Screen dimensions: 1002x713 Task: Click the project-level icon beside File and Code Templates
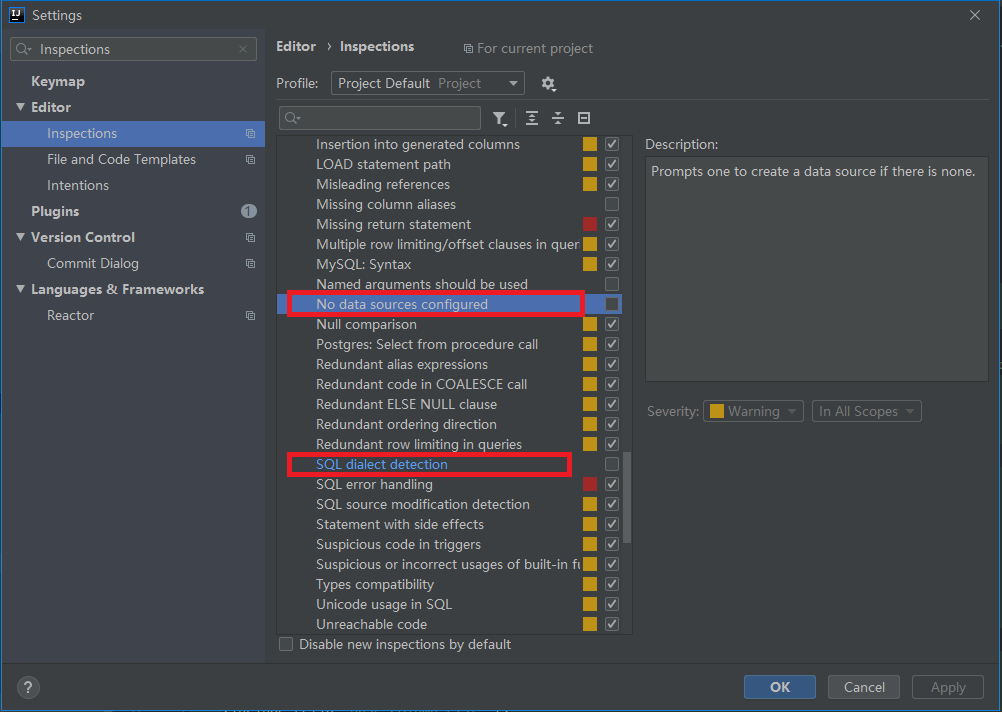[x=250, y=160]
